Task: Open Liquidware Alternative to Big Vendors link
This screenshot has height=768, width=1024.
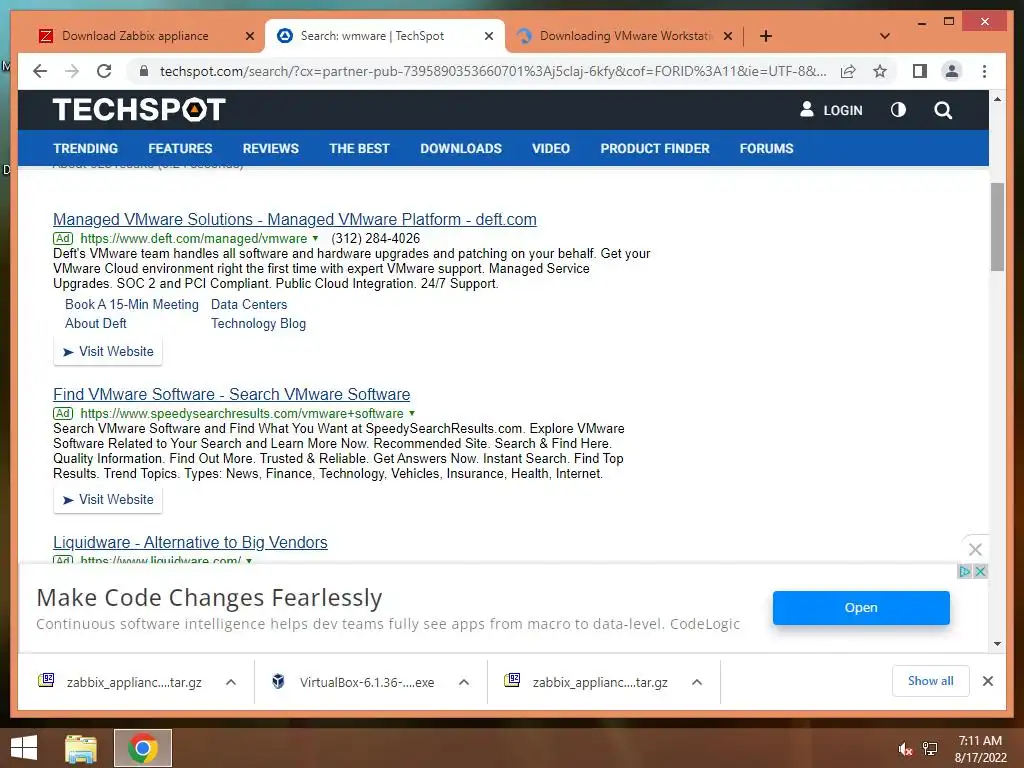Action: [190, 542]
